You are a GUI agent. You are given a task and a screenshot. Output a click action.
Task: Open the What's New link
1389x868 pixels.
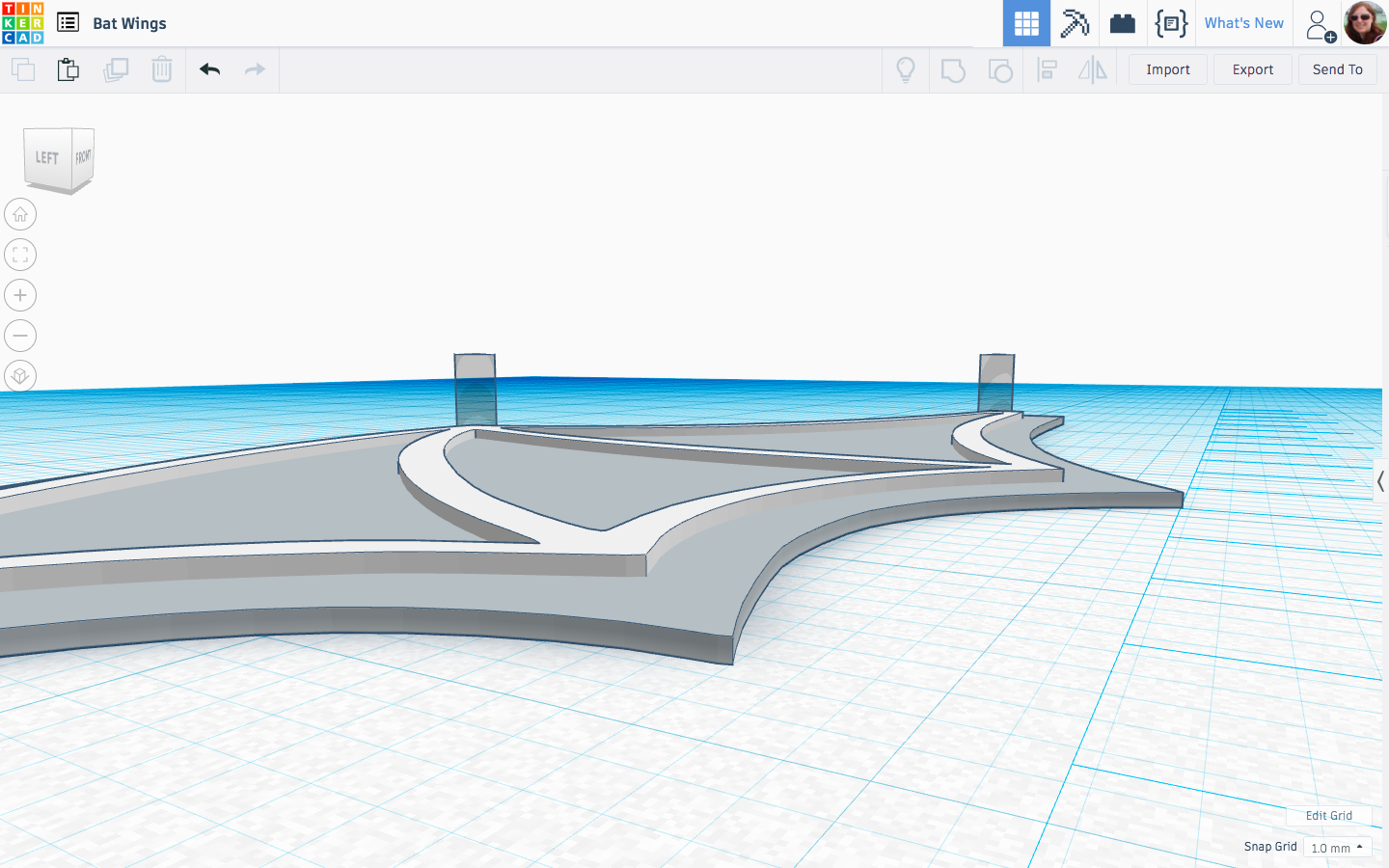(1244, 23)
